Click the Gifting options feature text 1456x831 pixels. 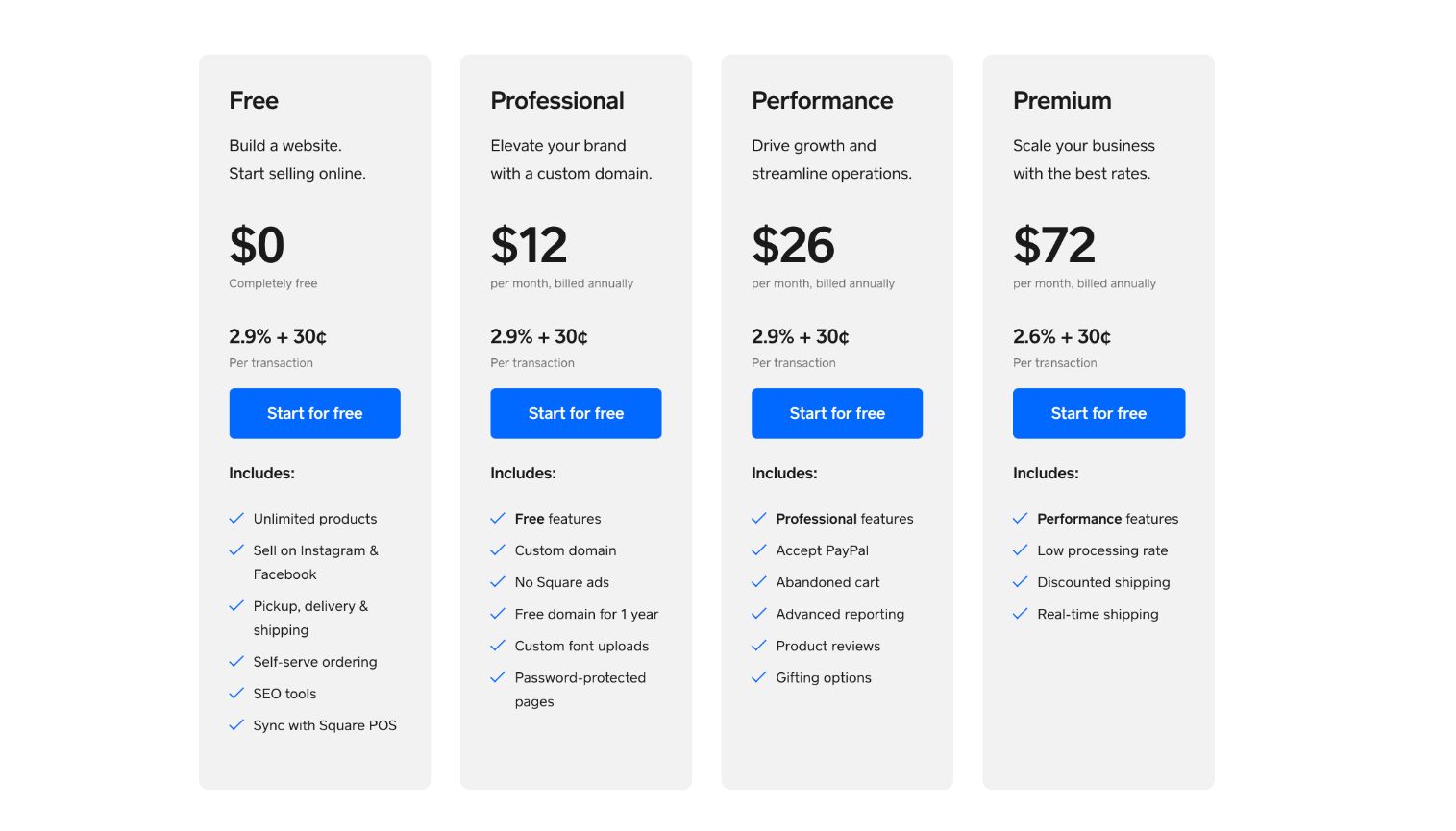[x=824, y=678]
